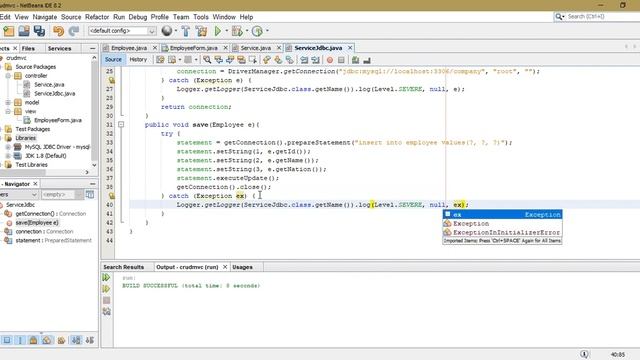Click the History view button
Screen dimensions: 640x360
(x=138, y=60)
